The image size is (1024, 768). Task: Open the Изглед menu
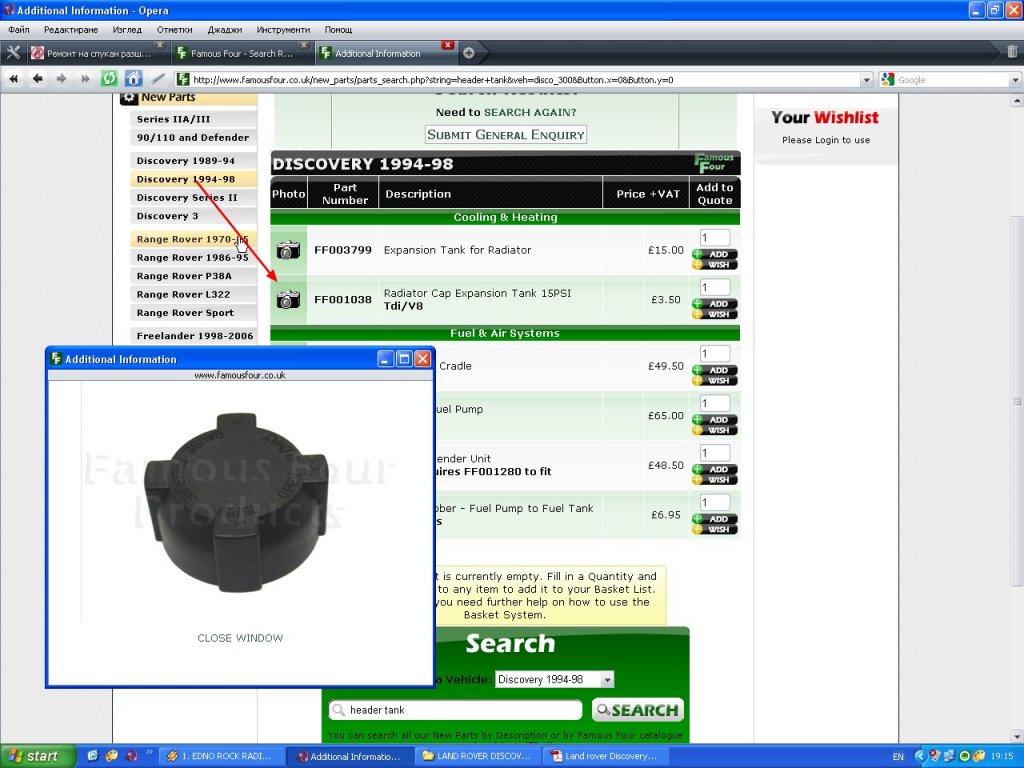coord(127,29)
